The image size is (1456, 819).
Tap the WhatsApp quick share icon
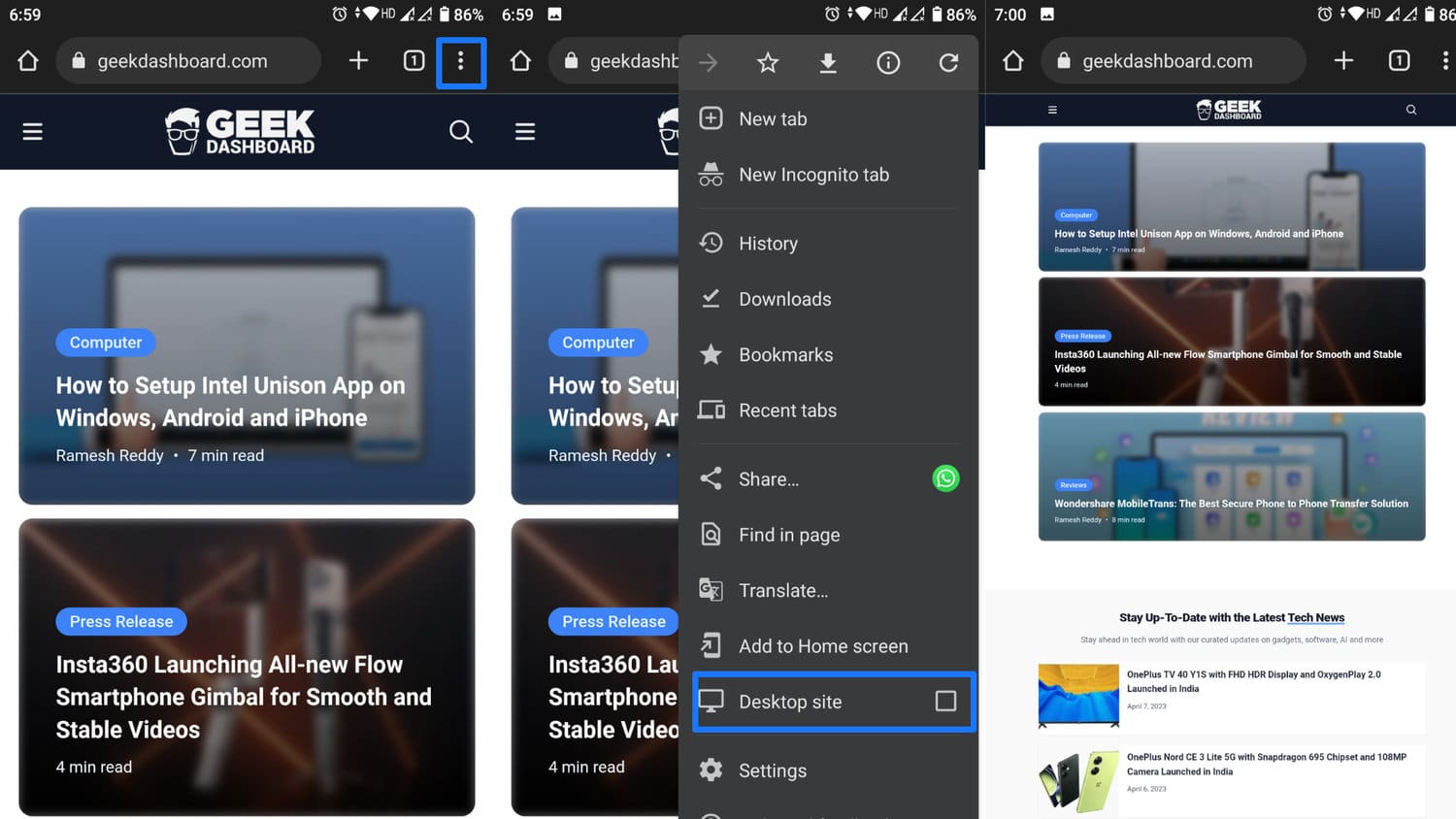pyautogui.click(x=945, y=477)
